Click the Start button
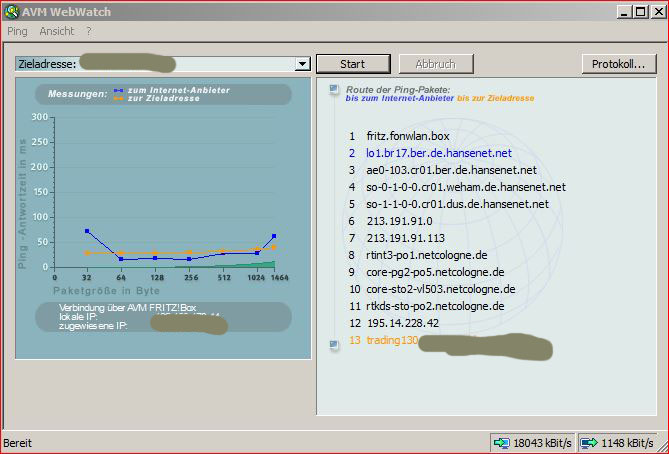 (353, 64)
